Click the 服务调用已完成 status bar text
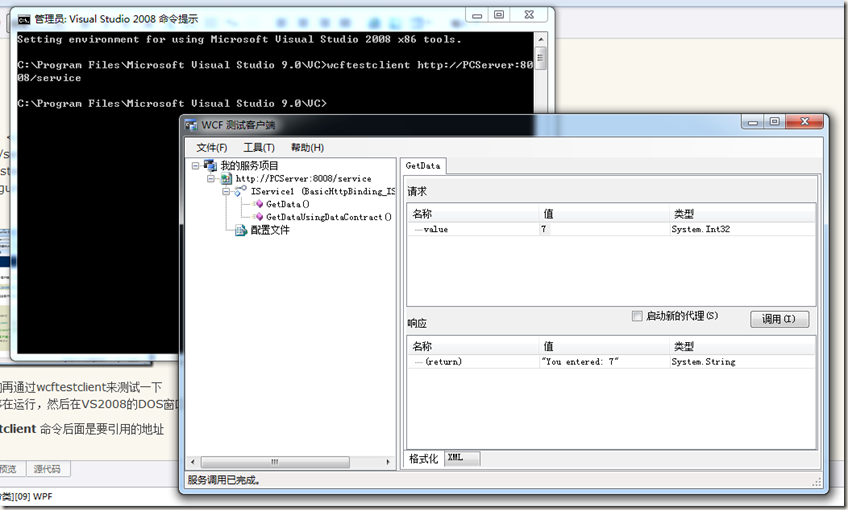The width and height of the screenshot is (848, 510). (223, 480)
